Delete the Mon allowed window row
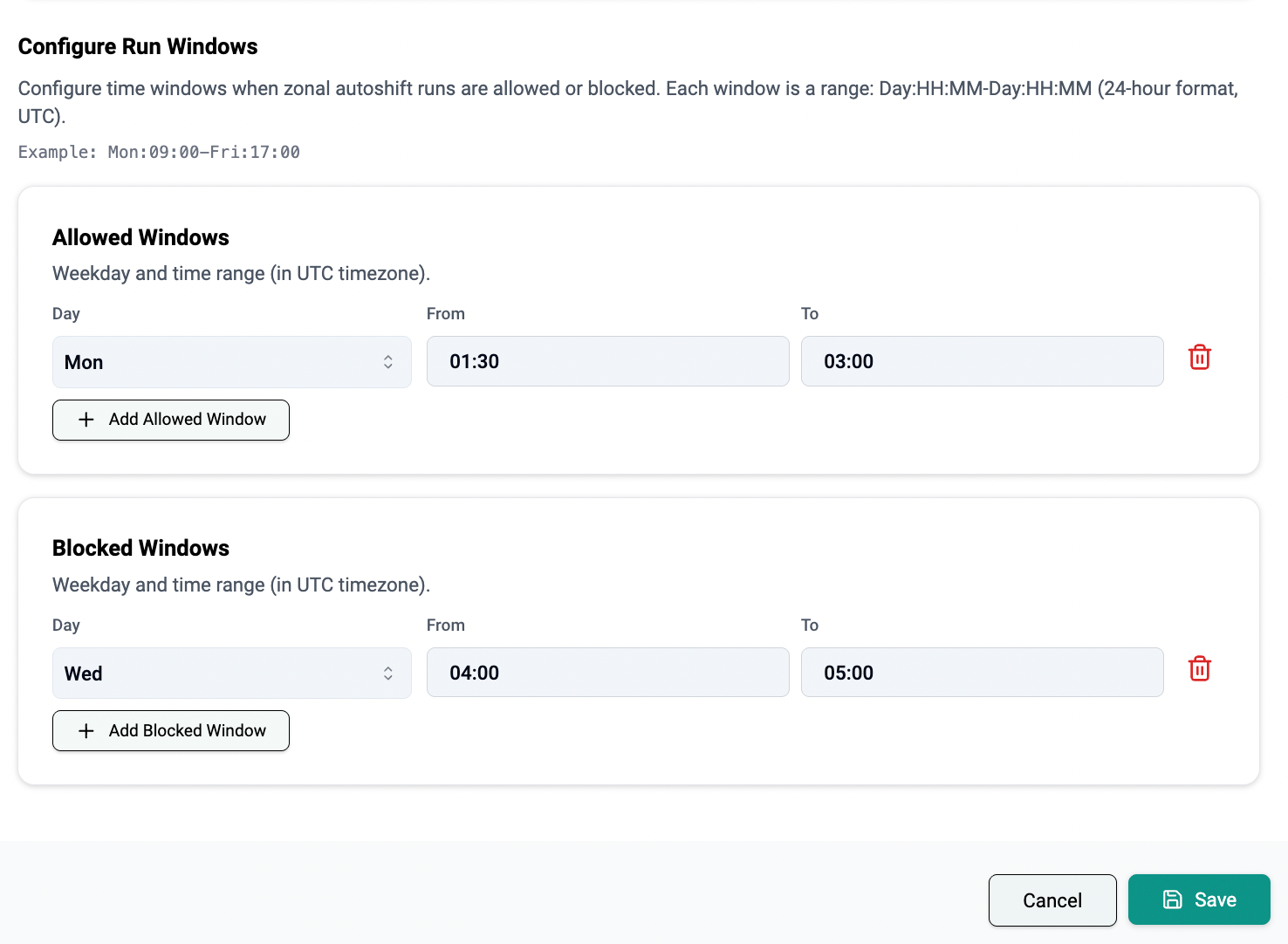Image resolution: width=1288 pixels, height=944 pixels. [1200, 358]
